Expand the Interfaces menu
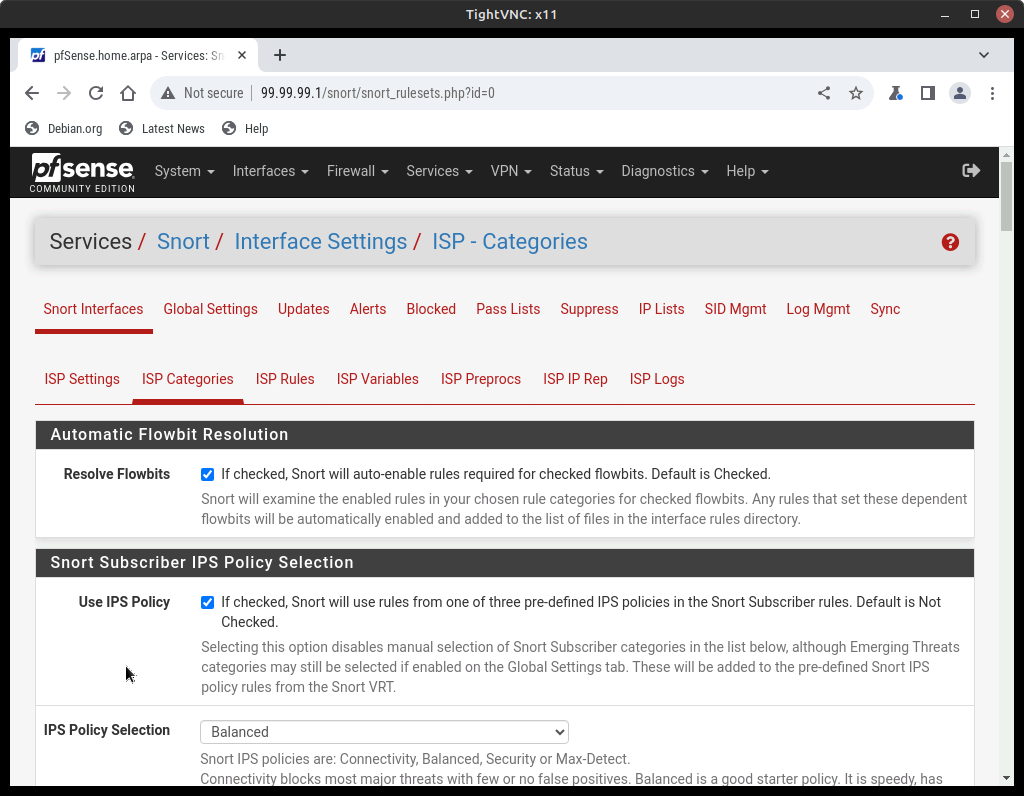1024x796 pixels. tap(270, 171)
